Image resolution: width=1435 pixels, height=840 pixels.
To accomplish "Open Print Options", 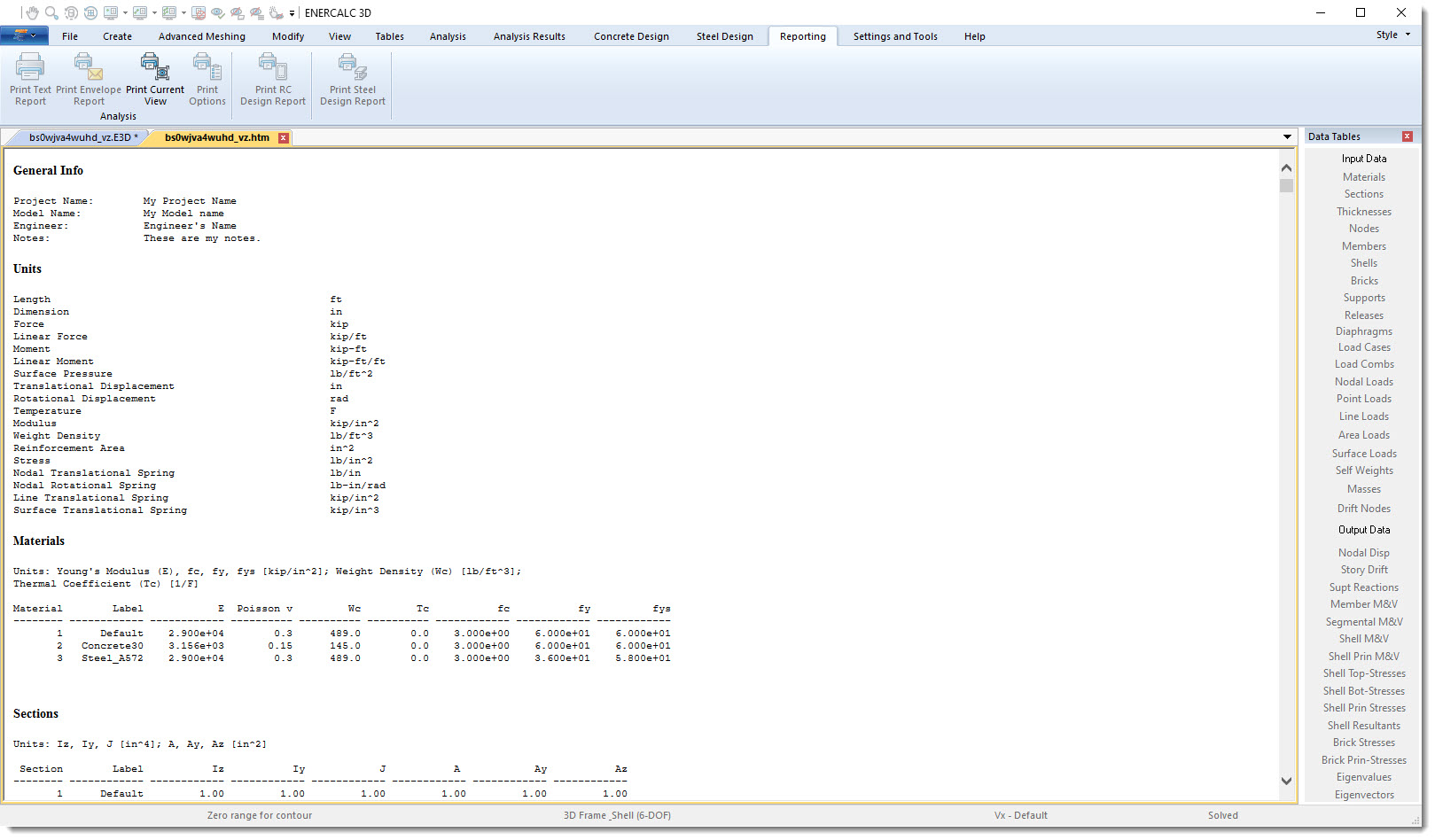I will [207, 80].
